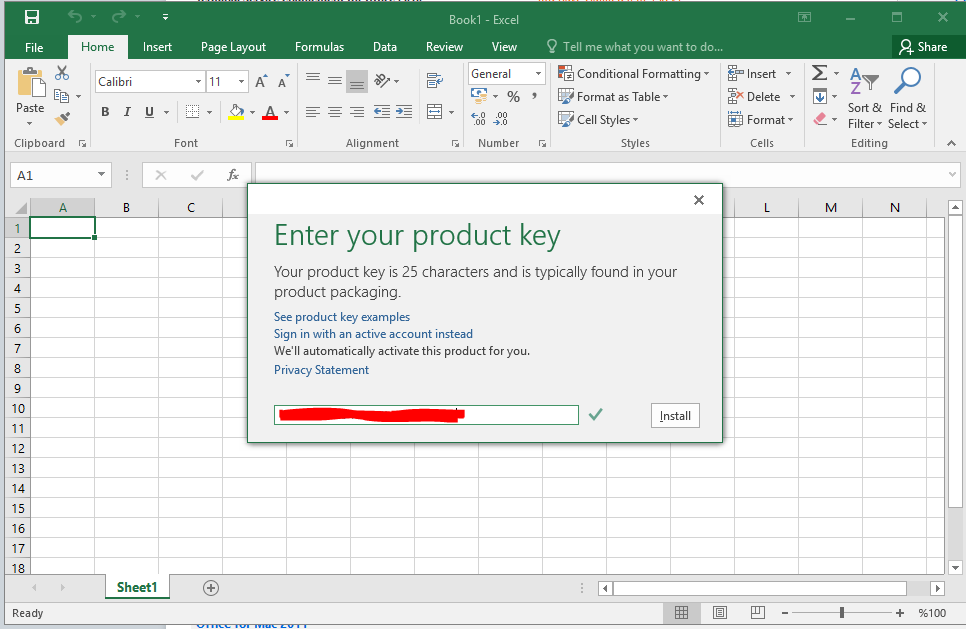
Task: Click the Fill down arrow icon
Action: (x=819, y=96)
